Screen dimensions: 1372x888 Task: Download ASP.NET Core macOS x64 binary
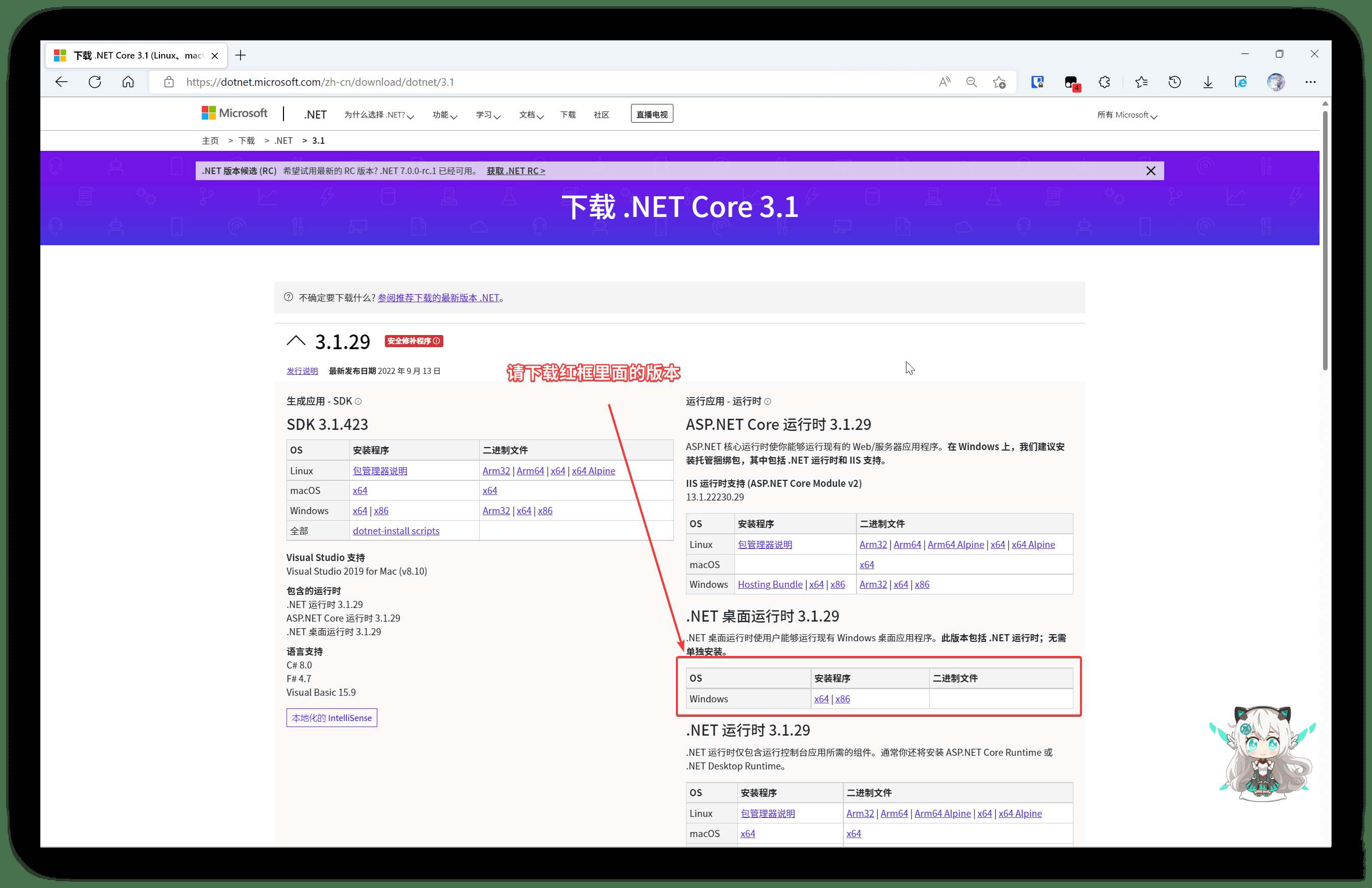click(867, 565)
